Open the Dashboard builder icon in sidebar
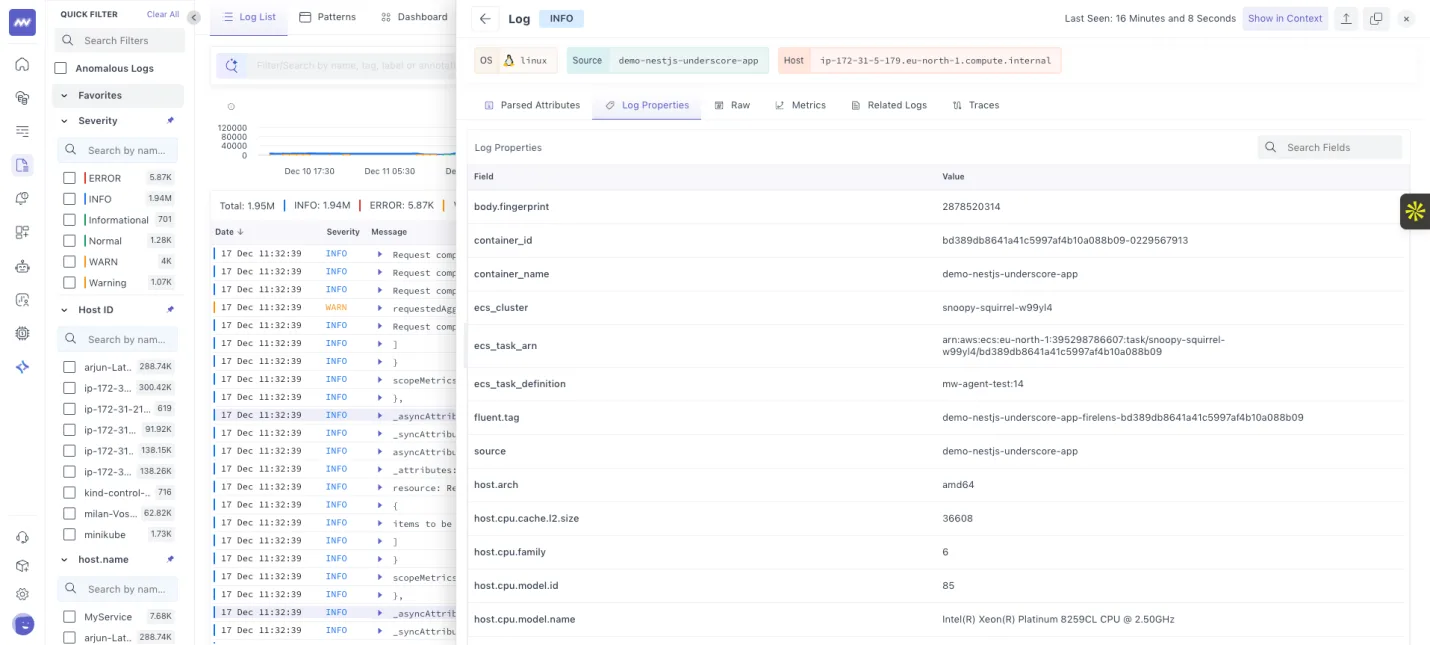Screen dimensions: 1430x645 tap(22, 232)
